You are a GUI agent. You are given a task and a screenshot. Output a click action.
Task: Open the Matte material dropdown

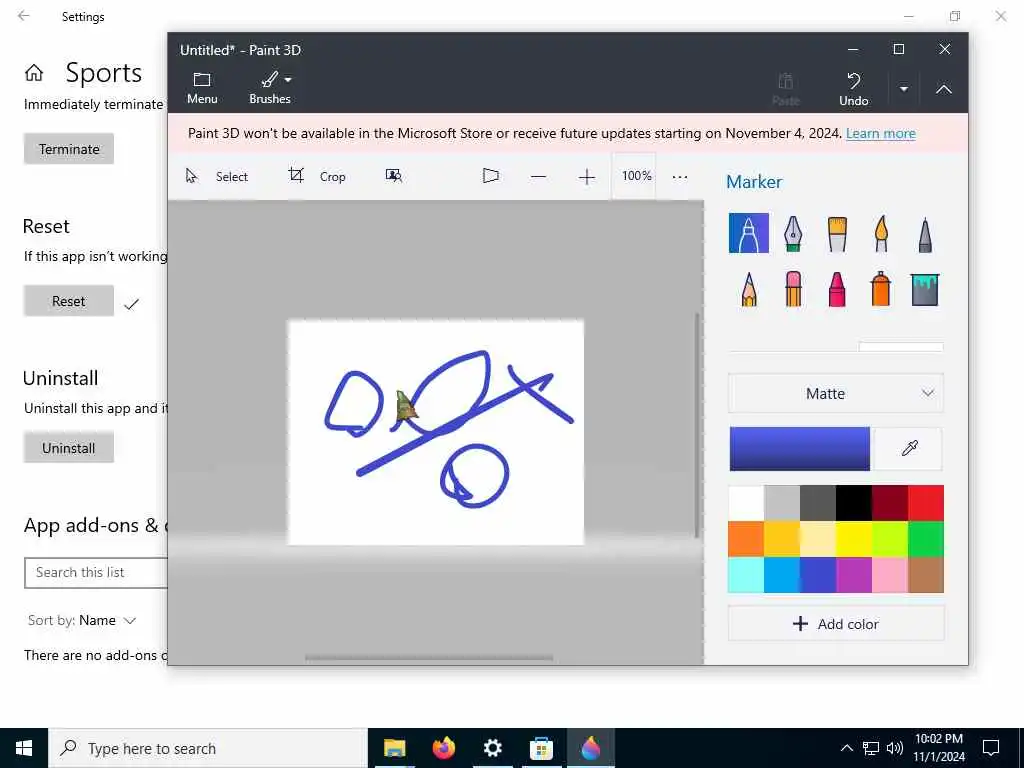[x=835, y=393]
